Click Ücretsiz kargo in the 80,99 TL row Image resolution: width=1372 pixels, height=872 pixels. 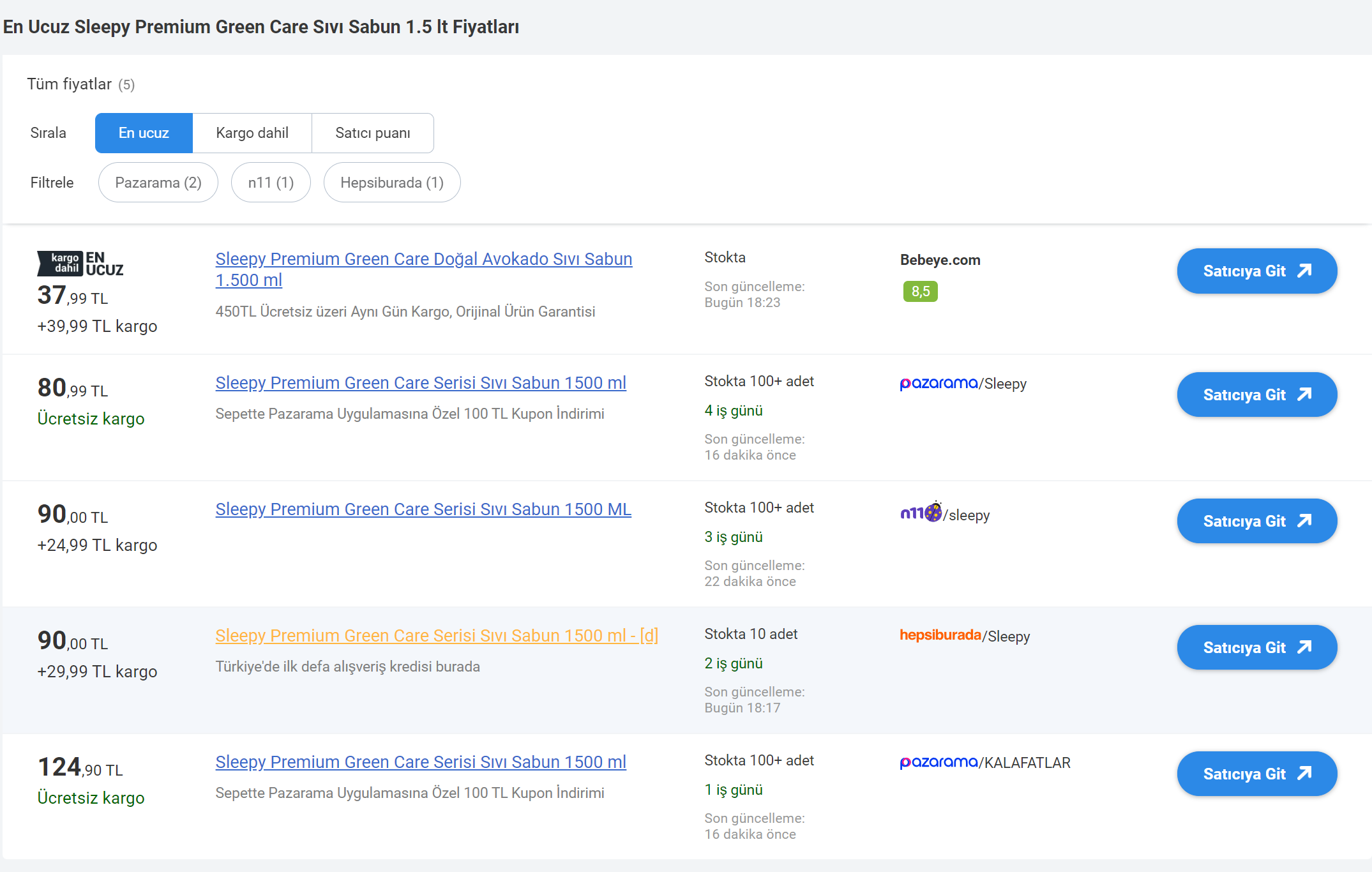point(91,419)
